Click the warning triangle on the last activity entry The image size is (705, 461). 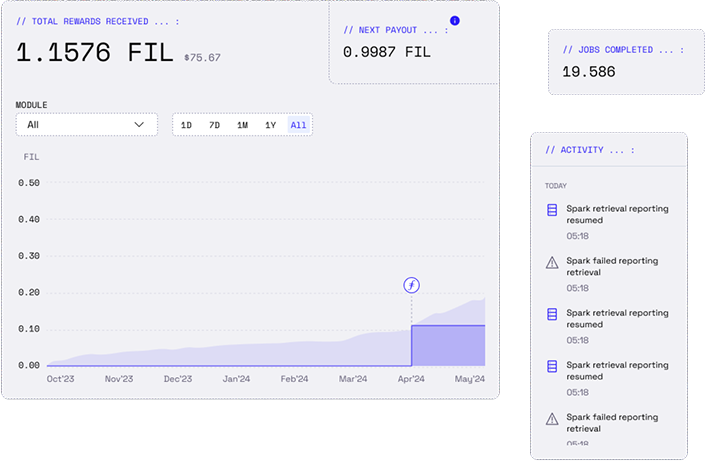click(x=551, y=418)
